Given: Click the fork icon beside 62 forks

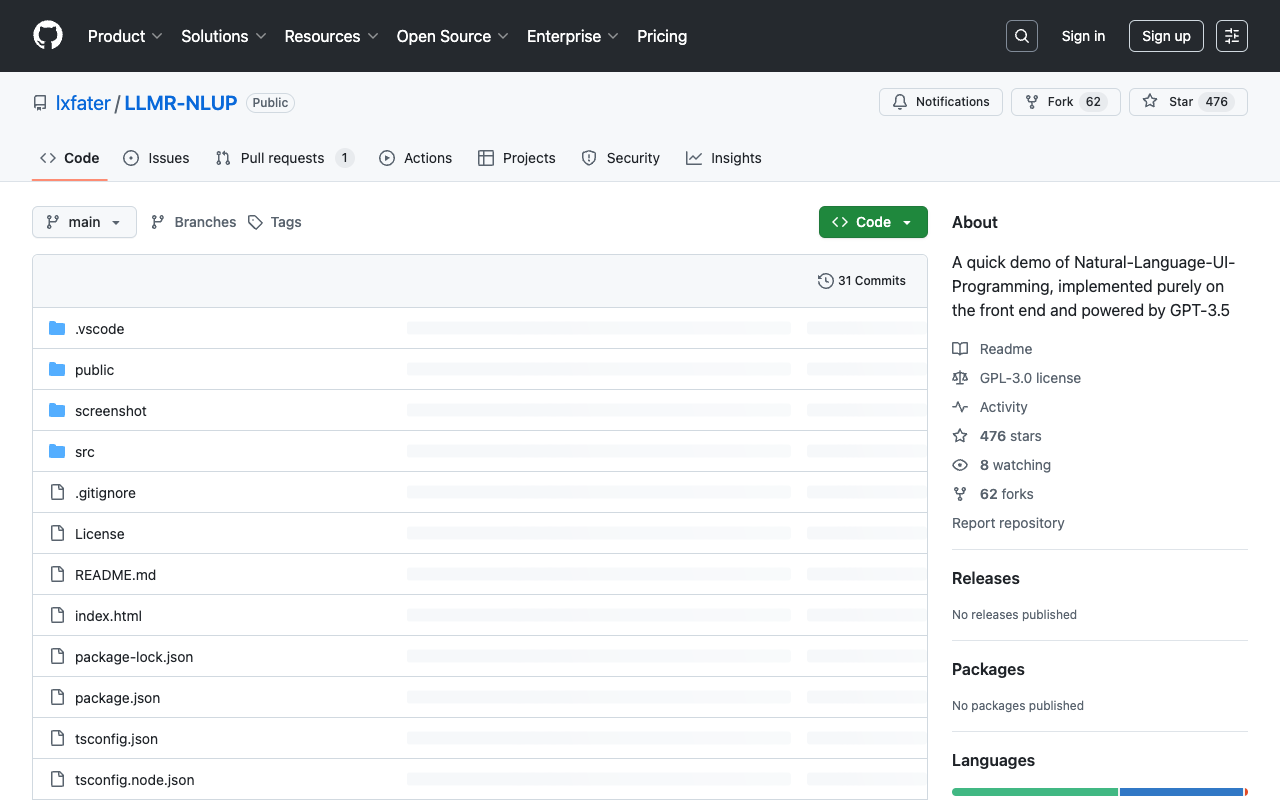Looking at the screenshot, I should (960, 494).
